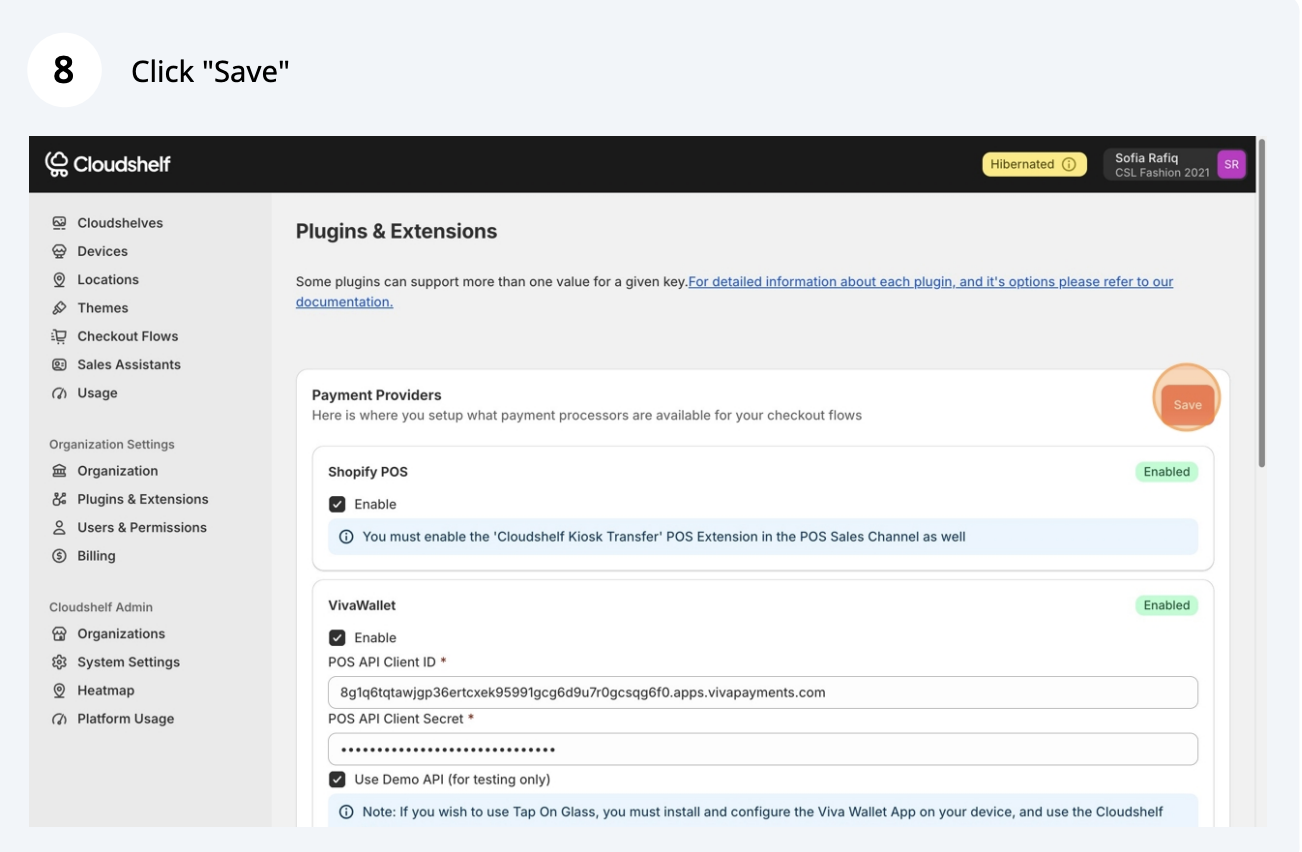Screen dimensions: 1302x852
Task: Click the POS API Client ID field
Action: 763,692
